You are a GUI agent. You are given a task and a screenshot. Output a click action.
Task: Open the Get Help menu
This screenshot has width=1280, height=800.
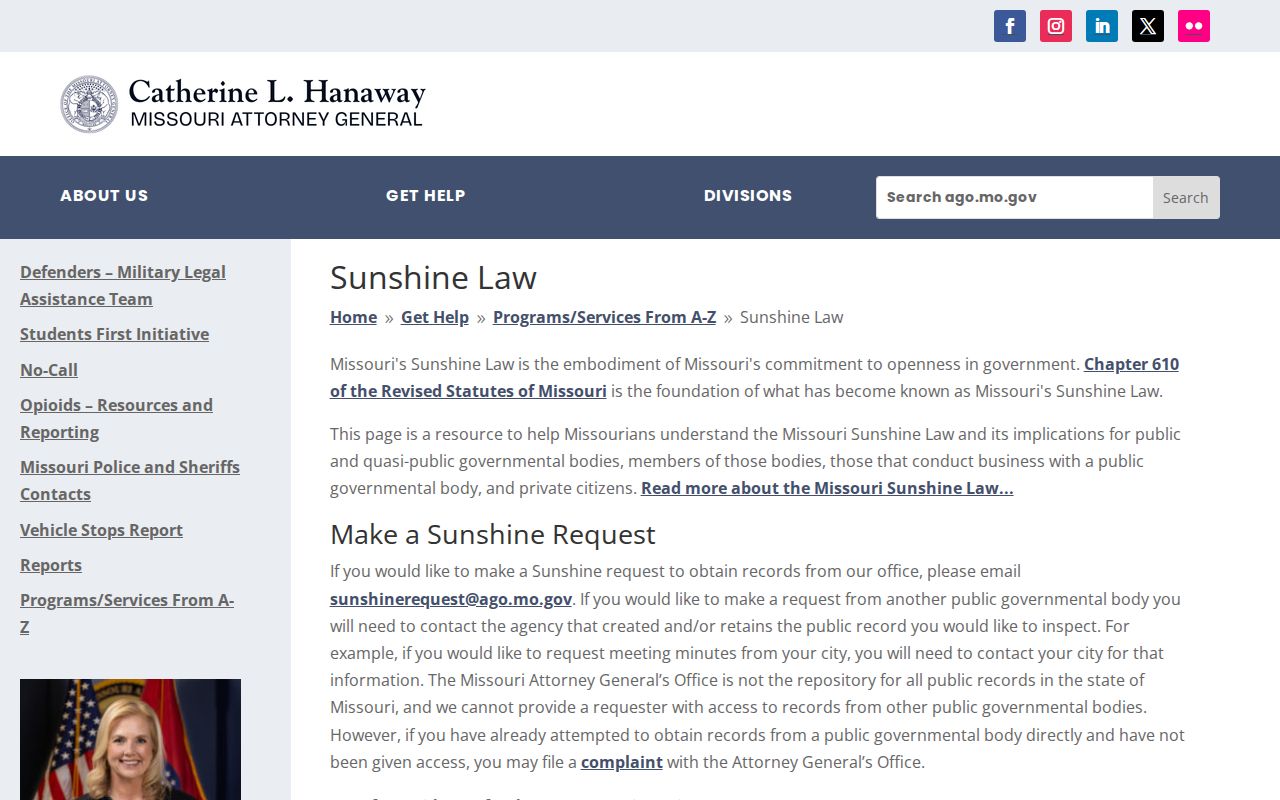[426, 196]
